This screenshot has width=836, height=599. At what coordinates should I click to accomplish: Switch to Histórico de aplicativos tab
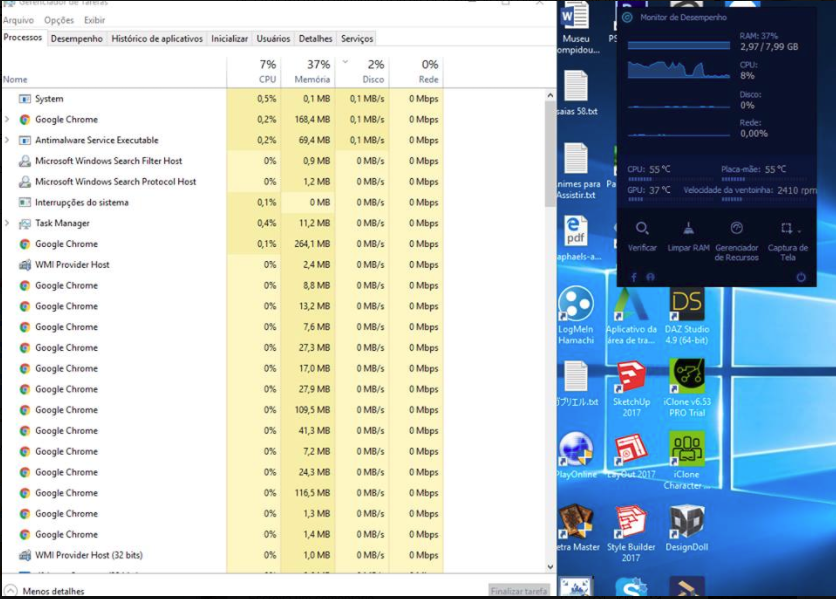coord(157,38)
